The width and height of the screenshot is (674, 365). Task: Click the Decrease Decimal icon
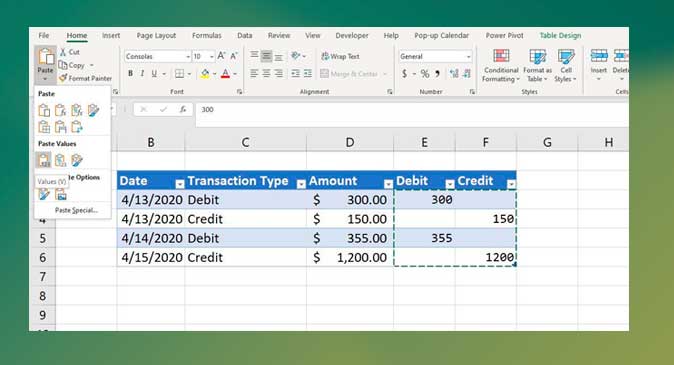pos(467,74)
